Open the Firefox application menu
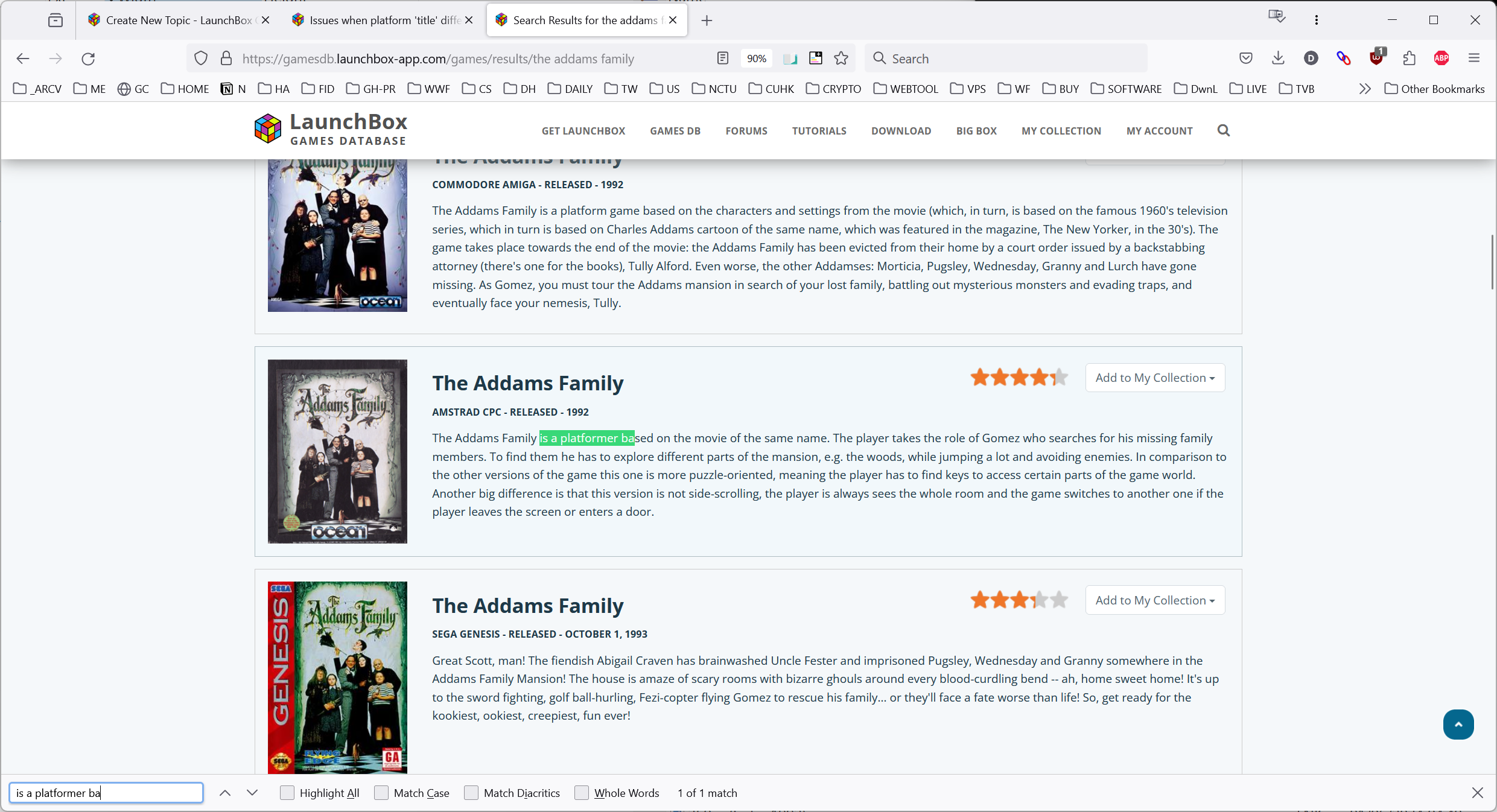 [x=1474, y=59]
